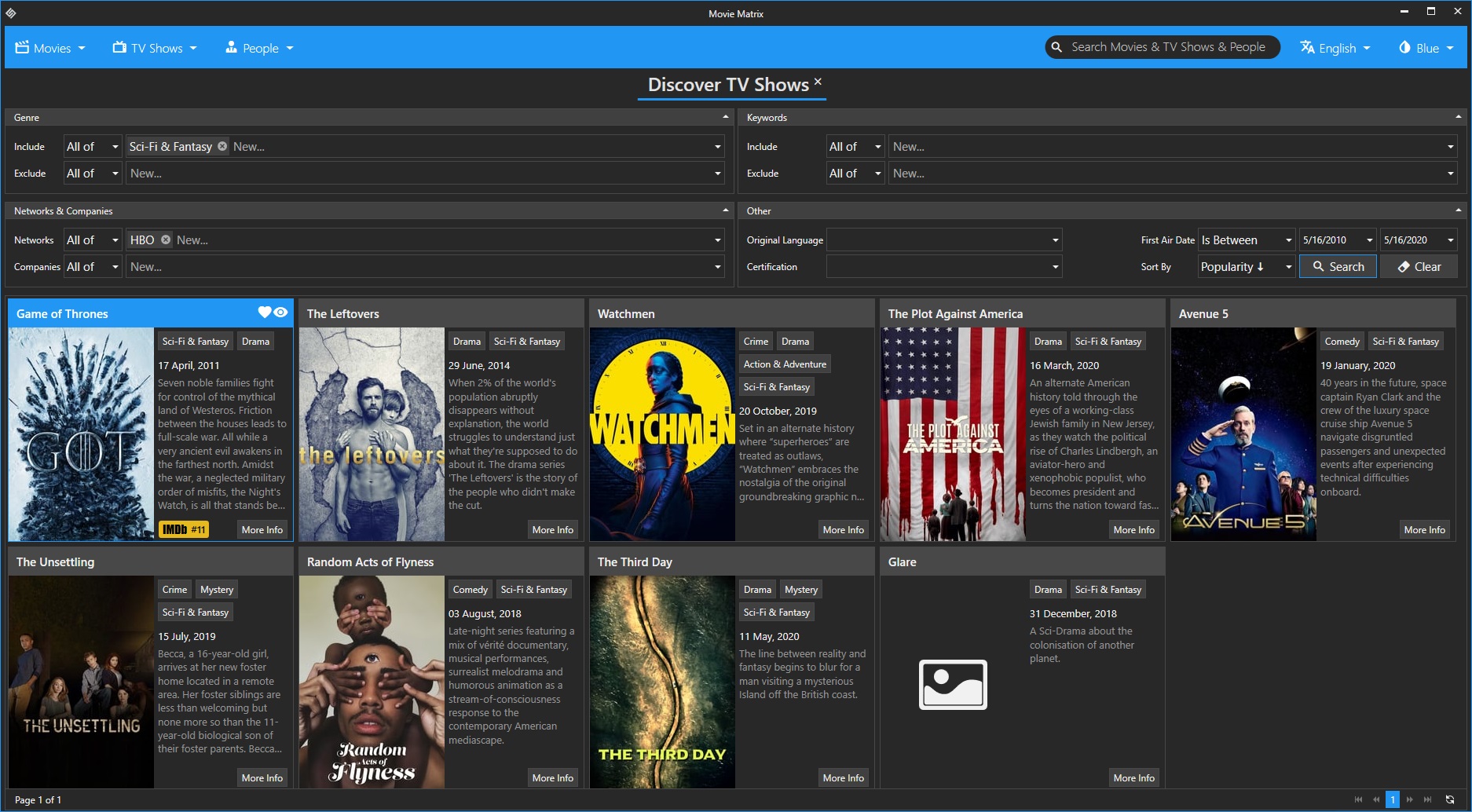
Task: Open Keywords Exclude 'All of' dropdown
Action: point(855,173)
